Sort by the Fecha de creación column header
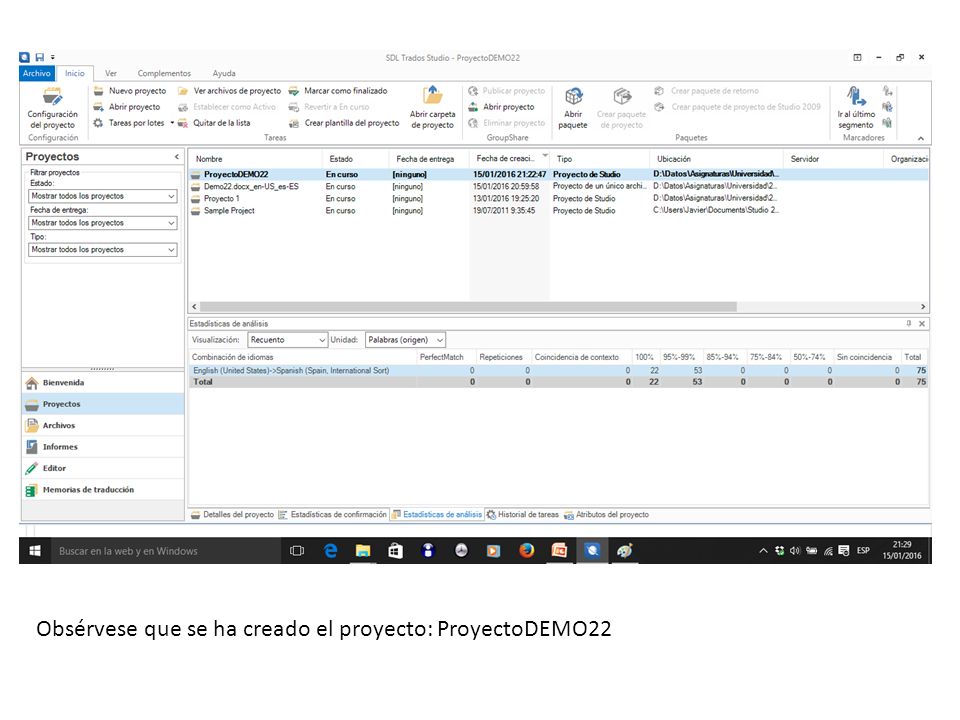Screen dimensions: 960x720 pos(509,159)
